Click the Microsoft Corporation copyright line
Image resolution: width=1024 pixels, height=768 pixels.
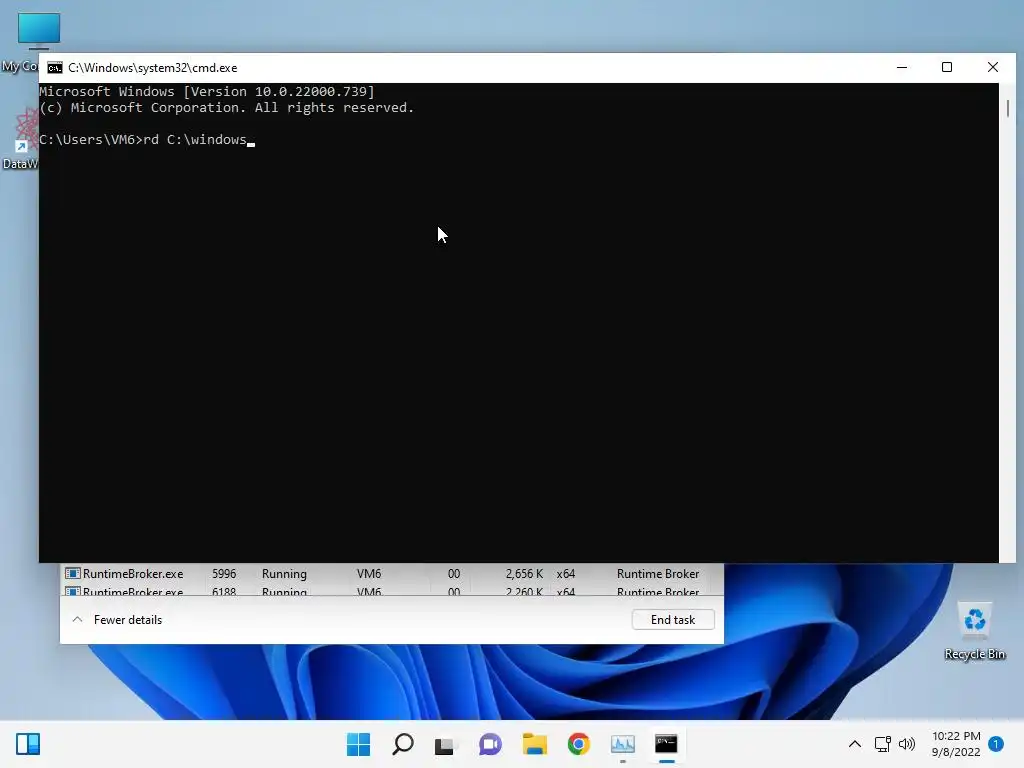[x=226, y=108]
